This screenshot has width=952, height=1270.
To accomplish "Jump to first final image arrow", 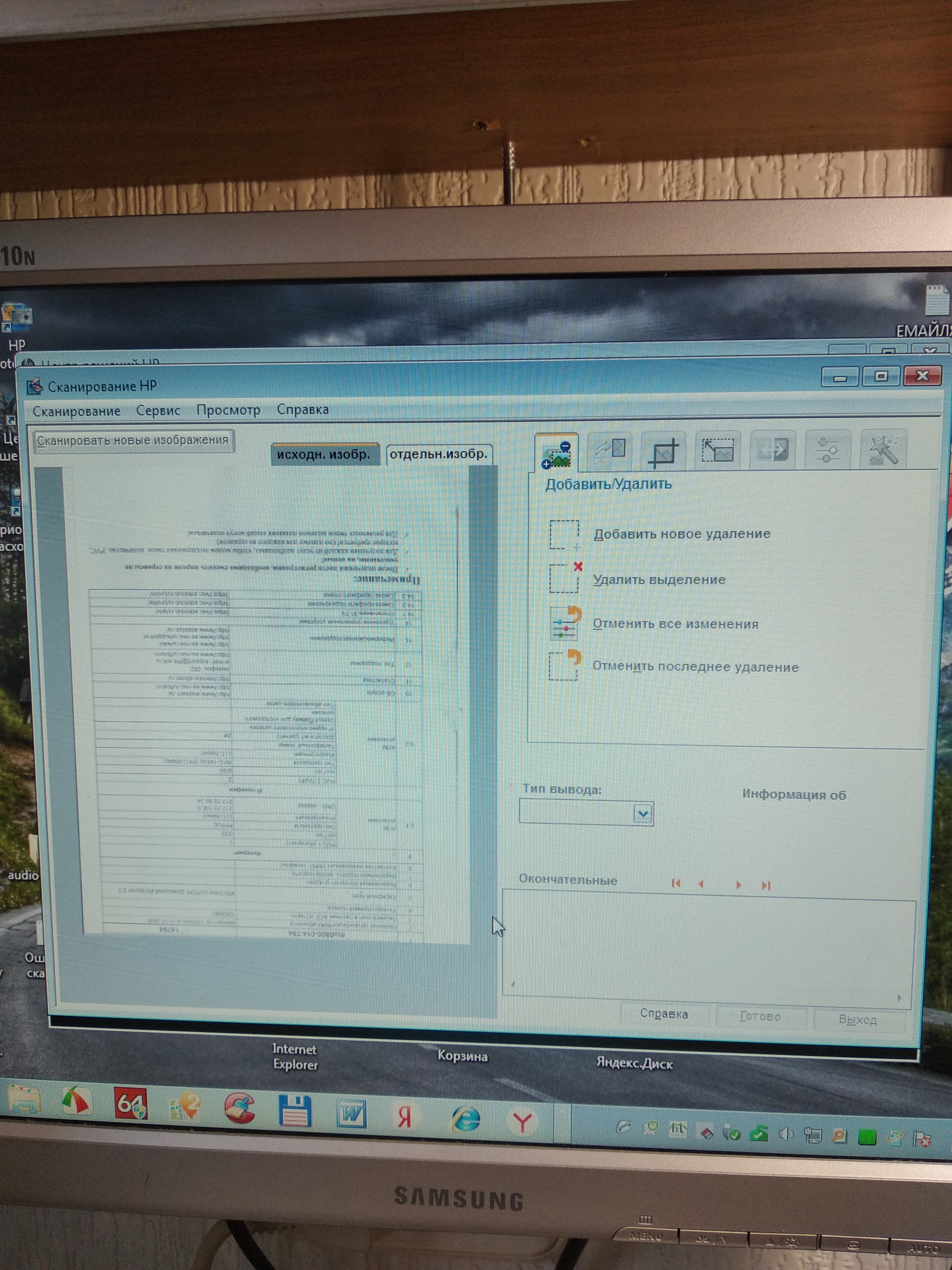I will point(675,883).
